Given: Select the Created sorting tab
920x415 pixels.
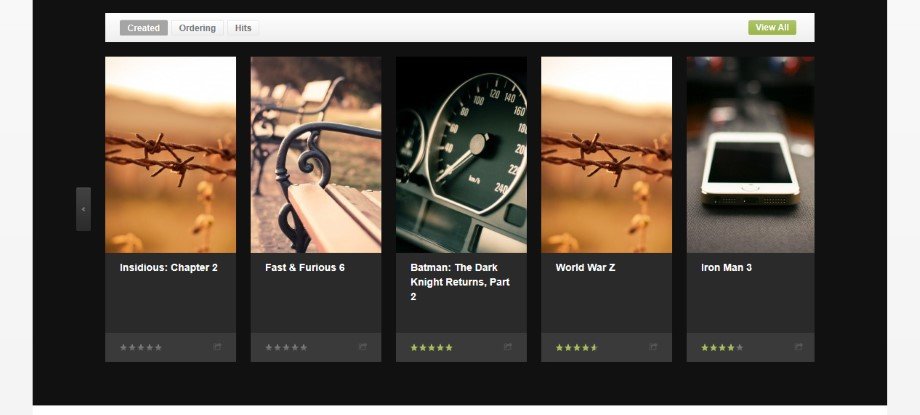Looking at the screenshot, I should click(x=144, y=28).
